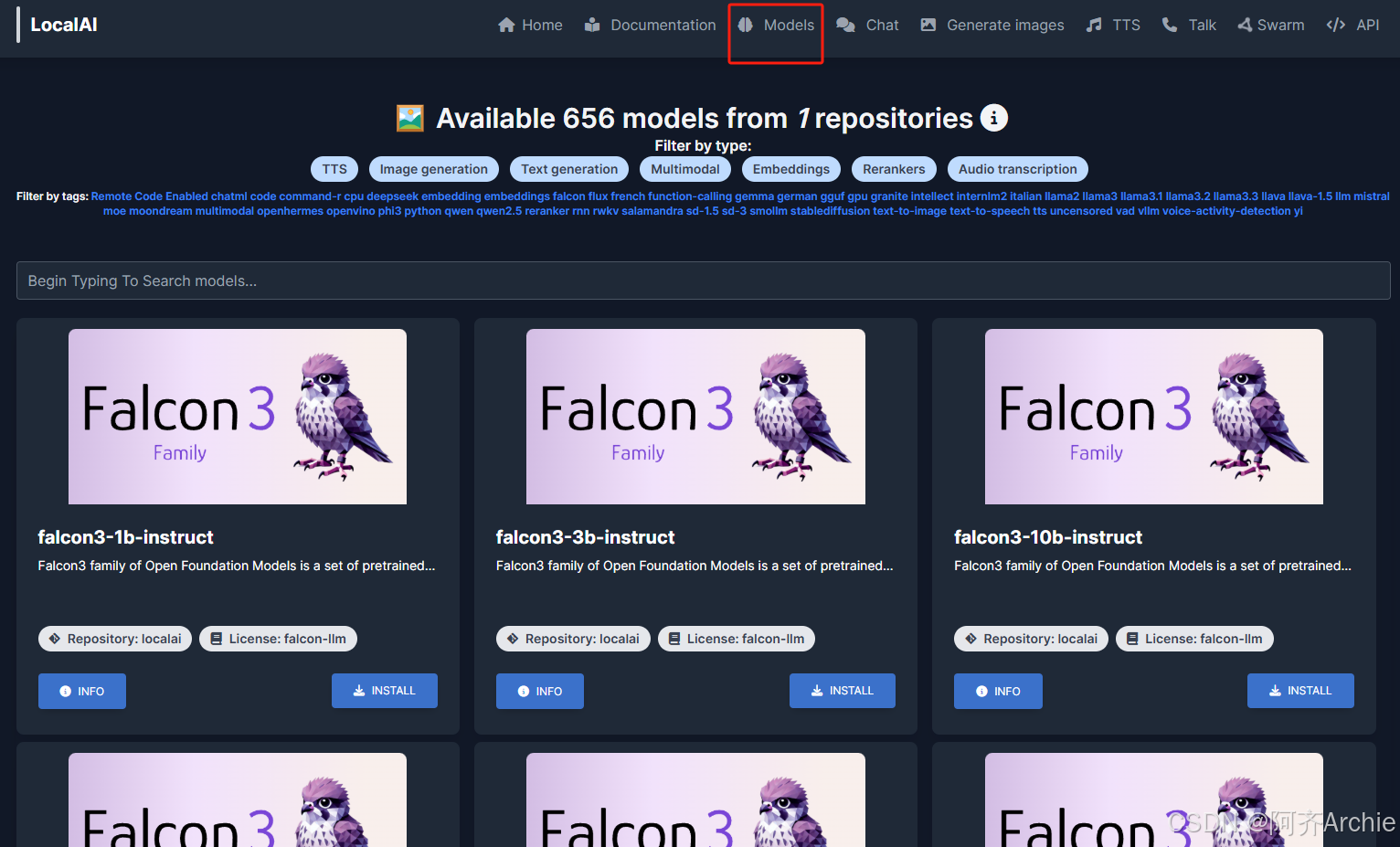
Task: Click 'License: falcon-llm' badge on falcon3-10b-instruct
Action: coord(1194,639)
